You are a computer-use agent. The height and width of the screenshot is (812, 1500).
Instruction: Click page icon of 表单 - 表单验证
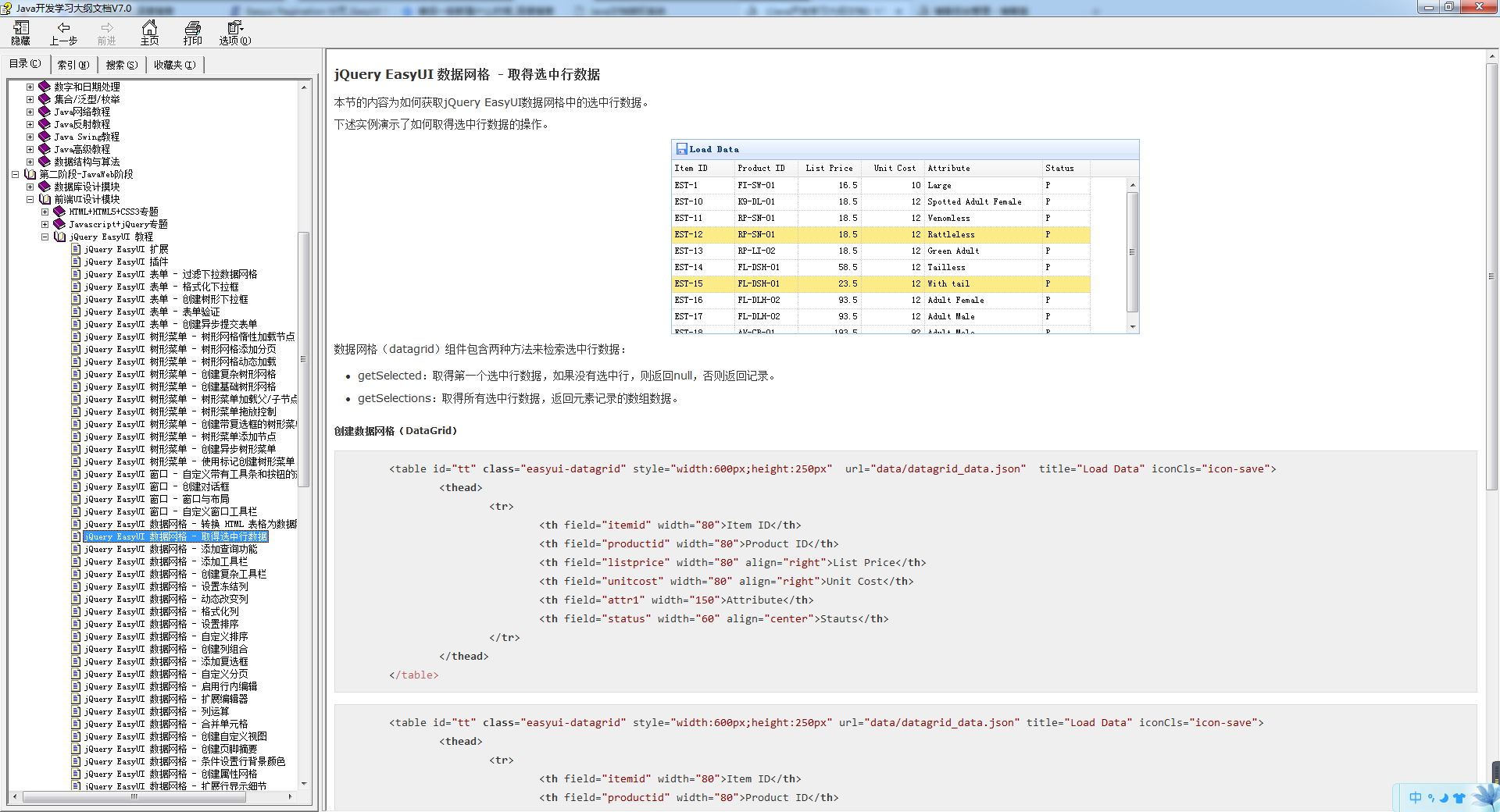coord(76,312)
